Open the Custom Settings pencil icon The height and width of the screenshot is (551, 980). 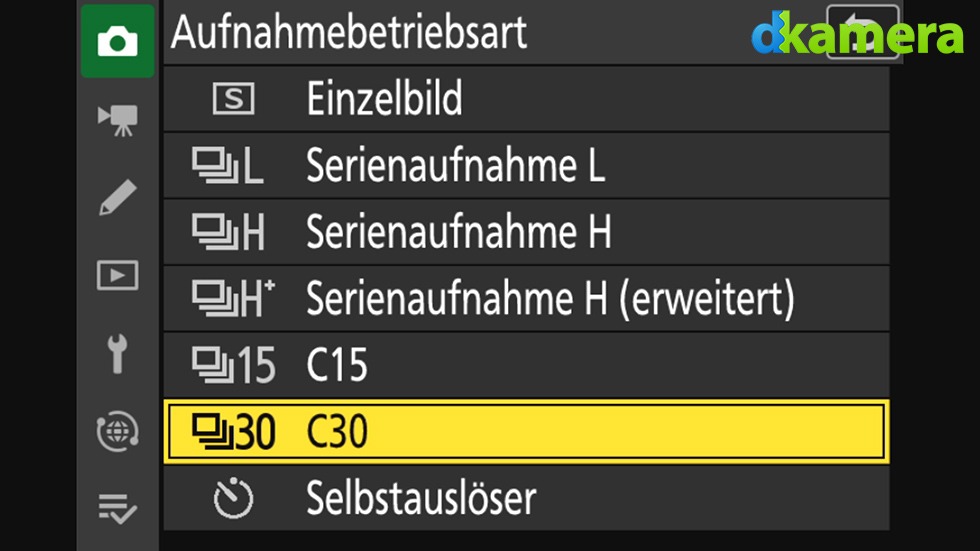[118, 197]
